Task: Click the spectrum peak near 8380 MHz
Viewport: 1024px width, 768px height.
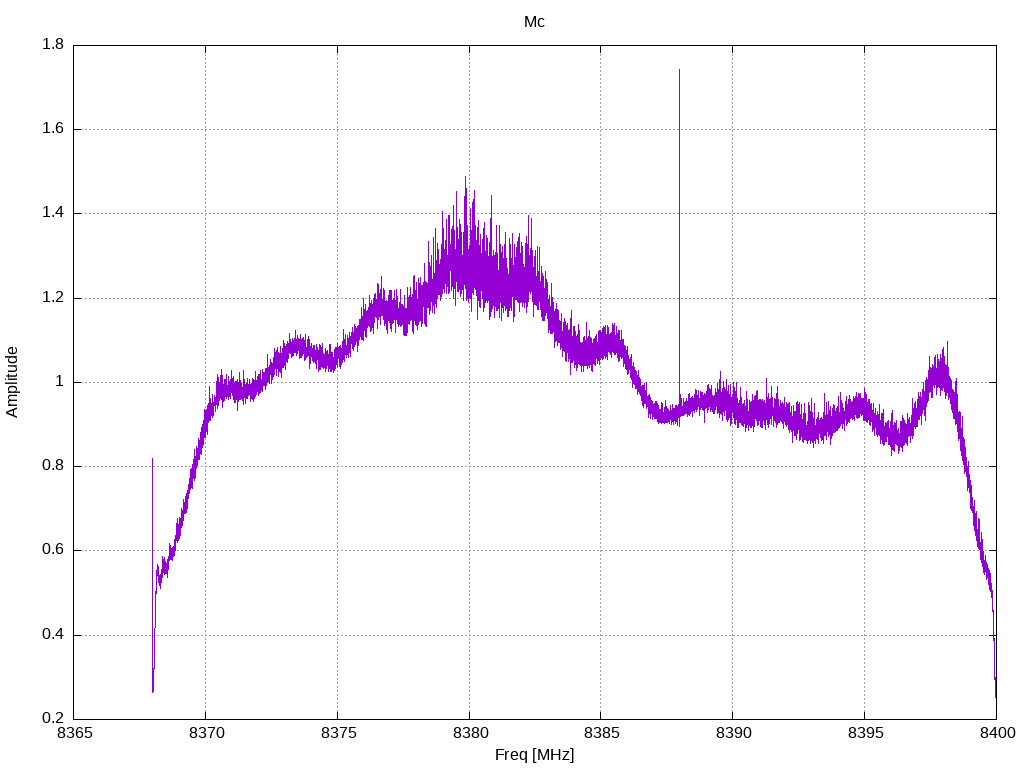Action: 466,178
